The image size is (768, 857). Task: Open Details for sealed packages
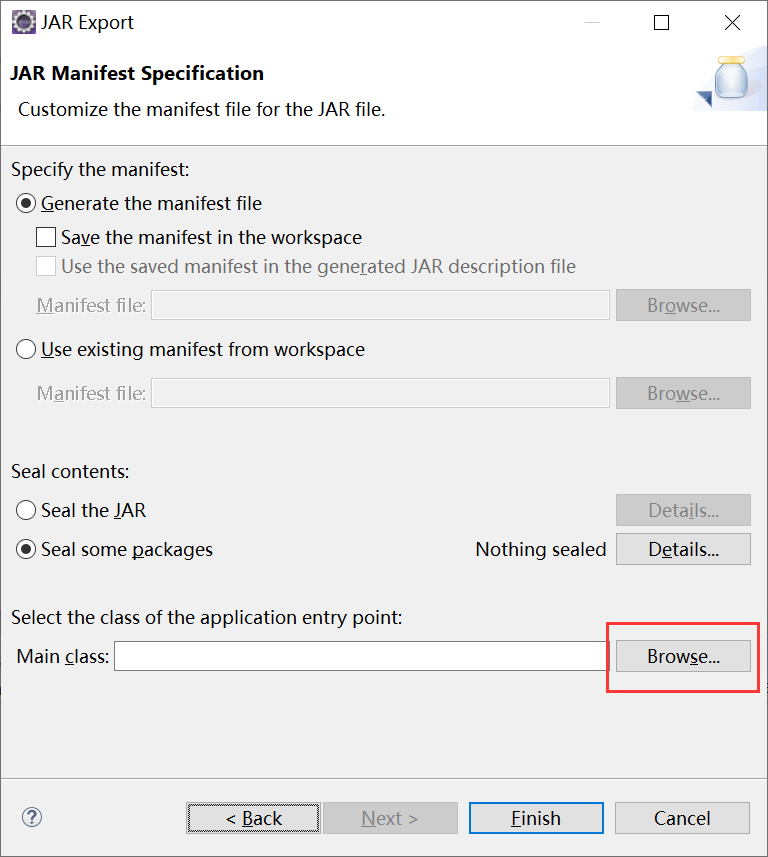683,549
